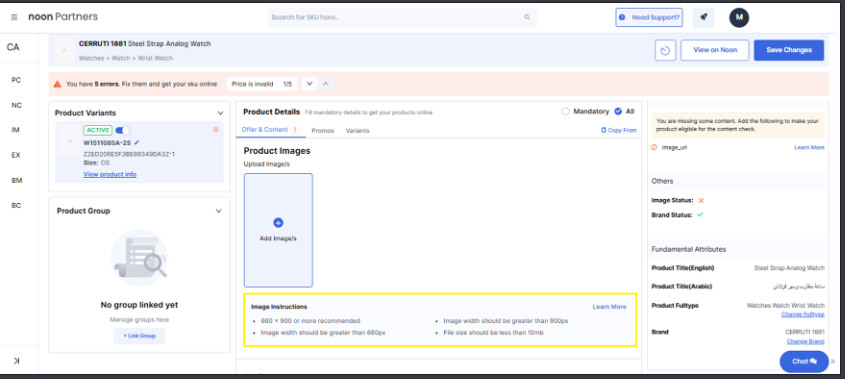Switch to the Promos tab
The width and height of the screenshot is (845, 379).
click(x=323, y=130)
